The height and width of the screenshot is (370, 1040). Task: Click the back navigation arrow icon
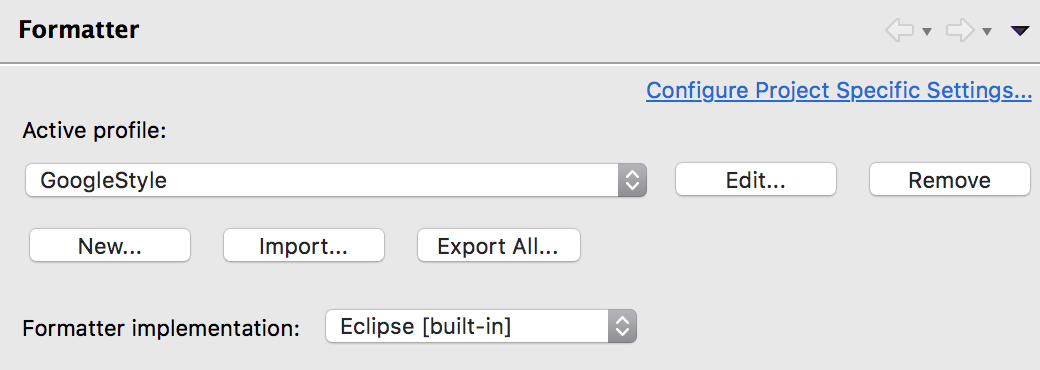(899, 31)
